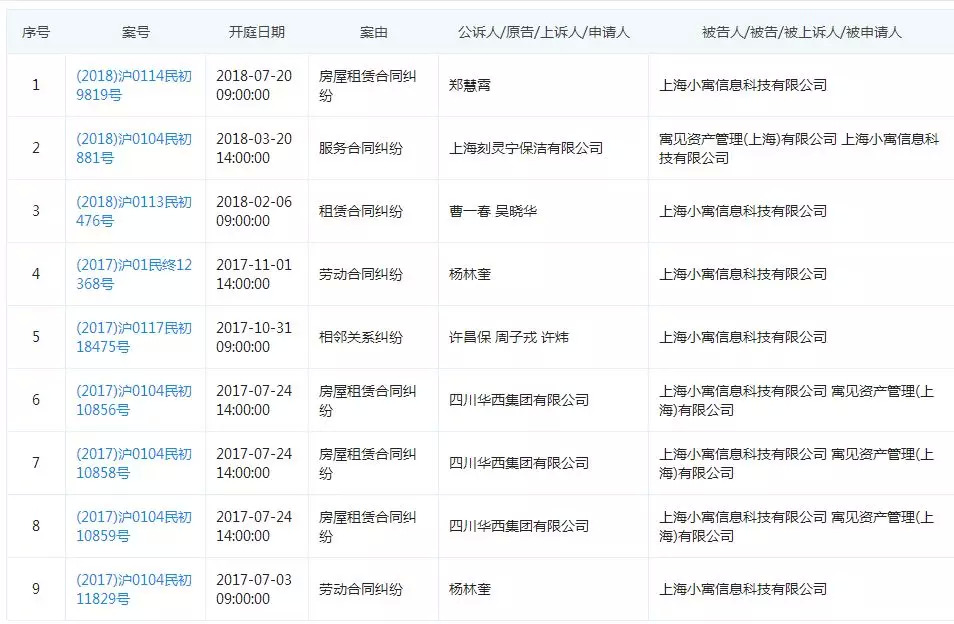Click the 公诉人/原告/上诉人/申请人 header
The image size is (954, 624).
click(x=543, y=32)
